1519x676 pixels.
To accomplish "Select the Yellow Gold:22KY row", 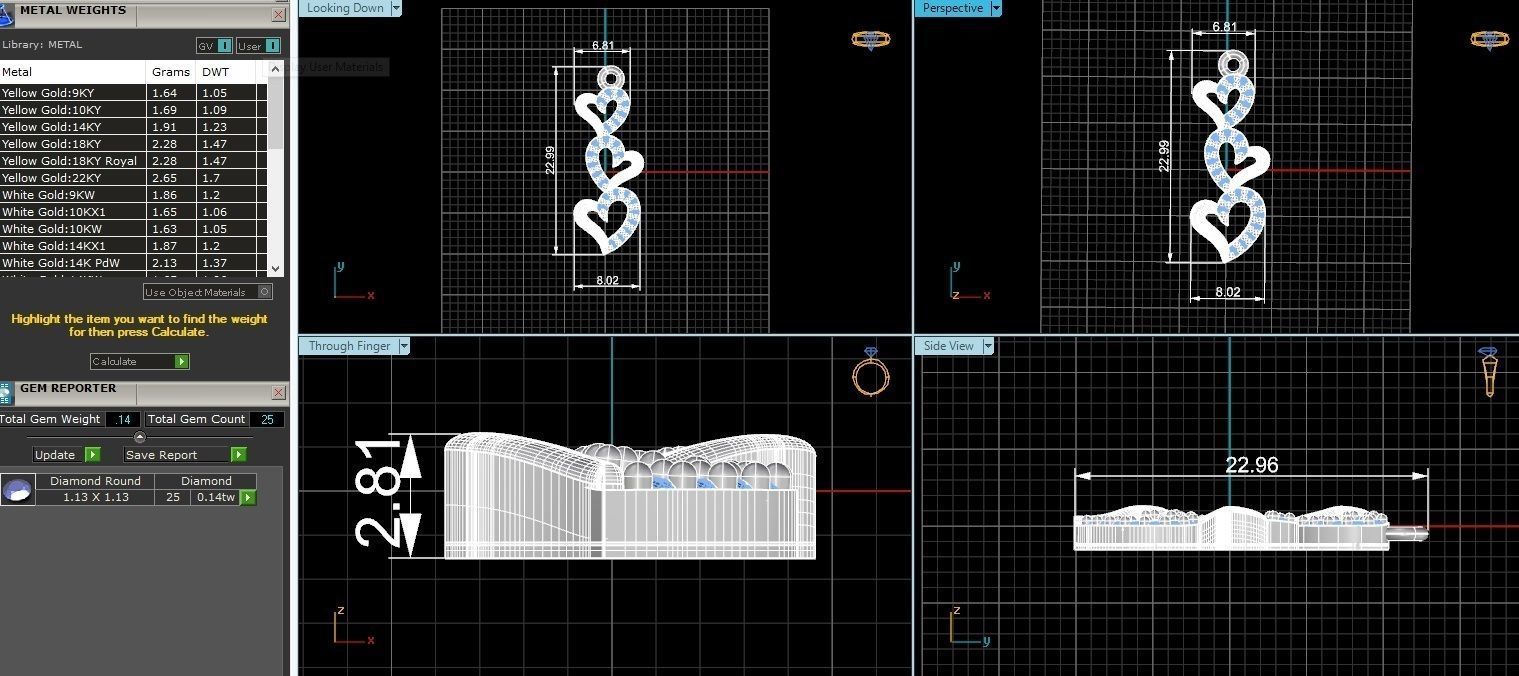I will [133, 178].
